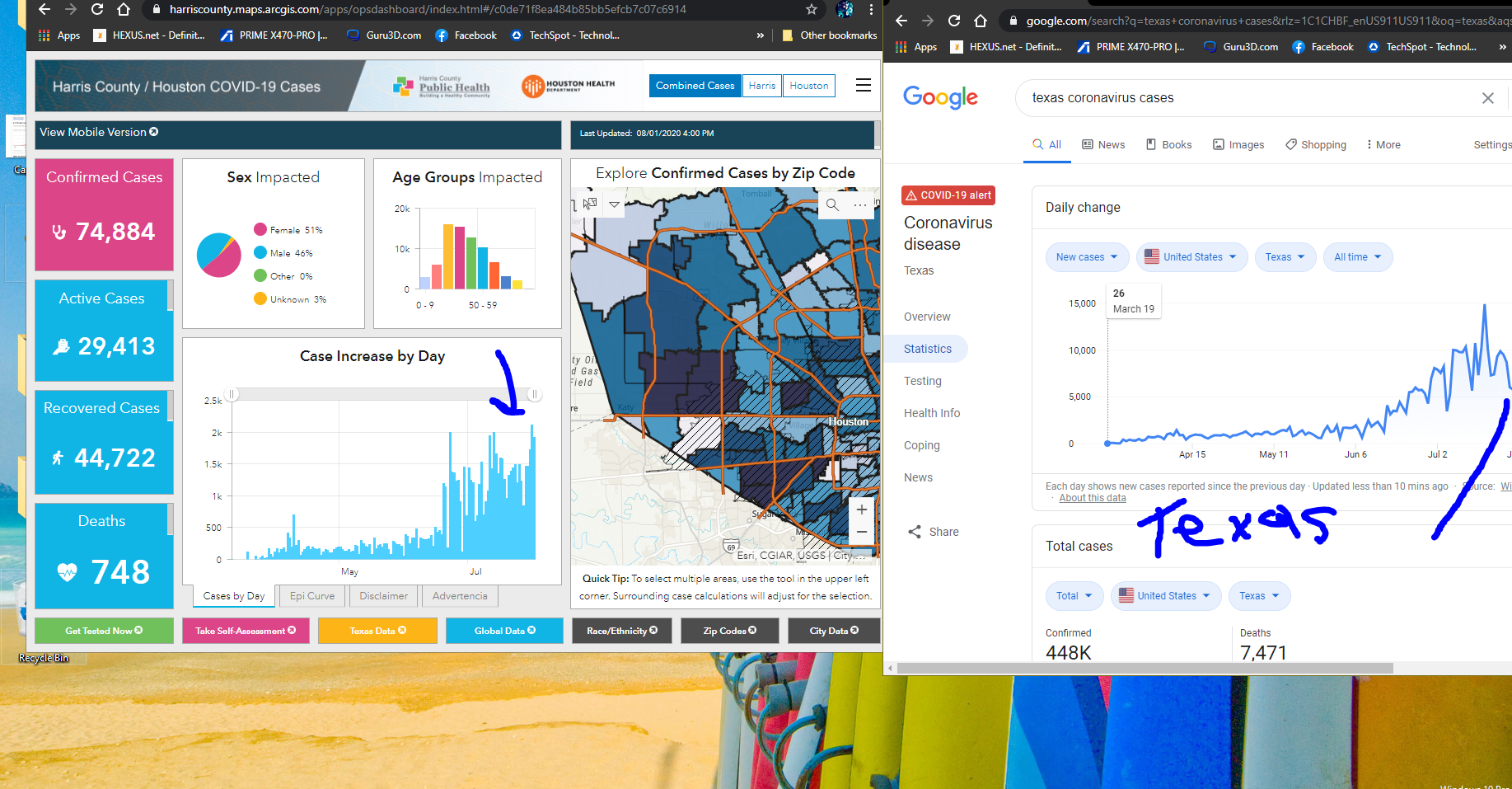Open the map search magnifier
This screenshot has height=789, width=1512.
(x=832, y=204)
